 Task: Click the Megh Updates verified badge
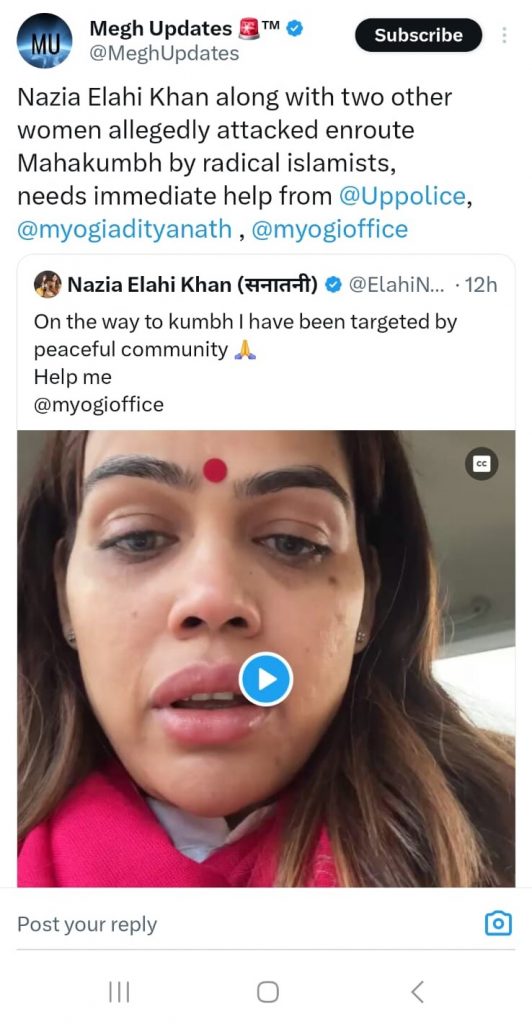point(295,29)
